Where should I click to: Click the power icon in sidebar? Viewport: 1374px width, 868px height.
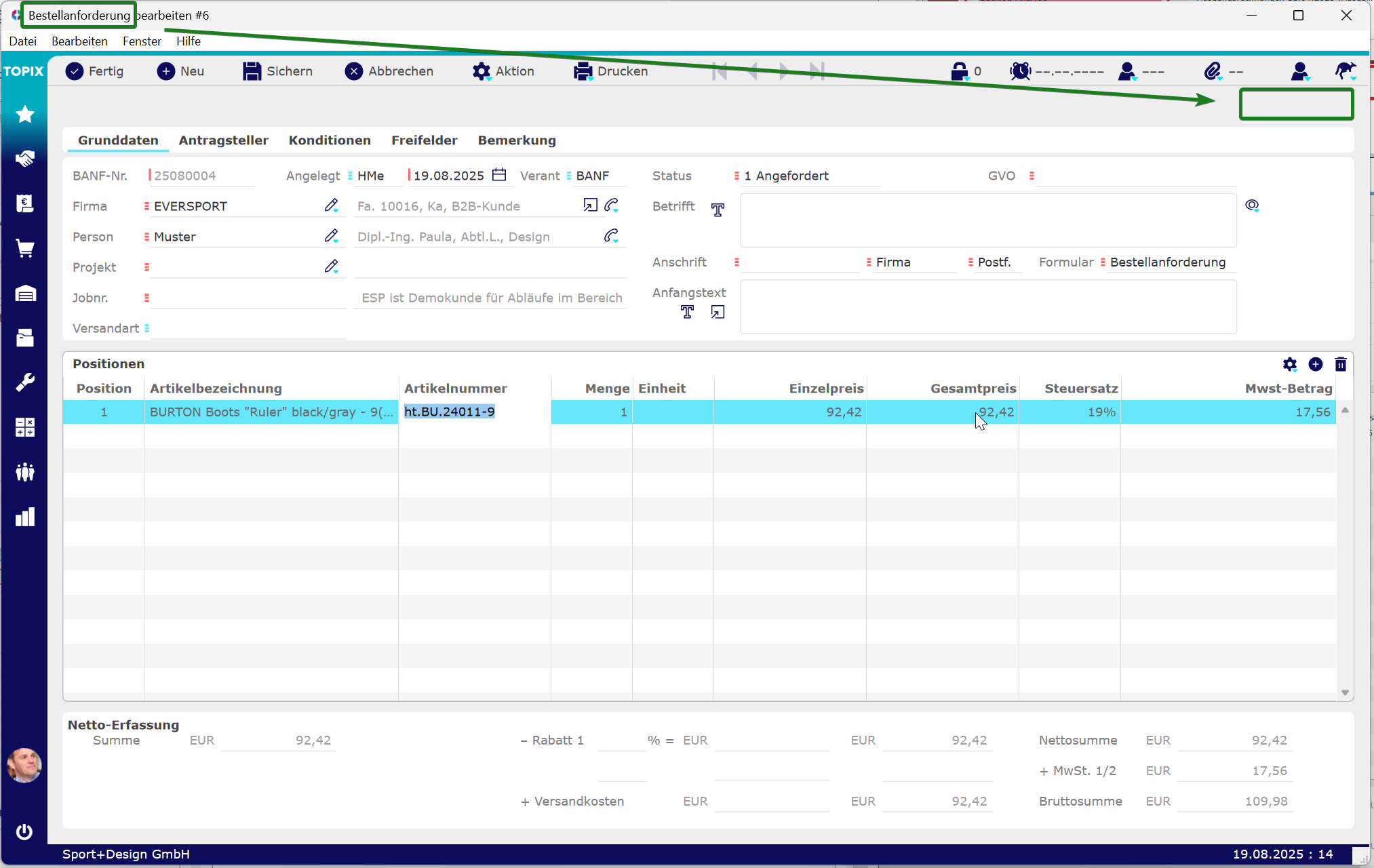24,831
